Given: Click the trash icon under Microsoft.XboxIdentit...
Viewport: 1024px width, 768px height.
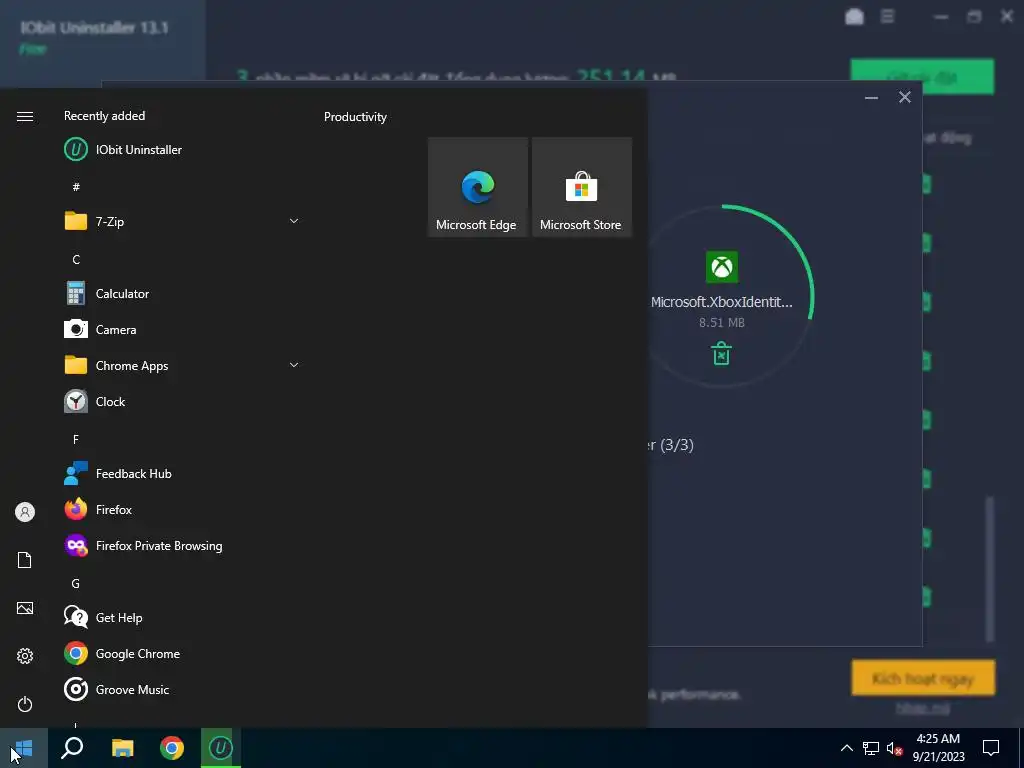Looking at the screenshot, I should [721, 353].
